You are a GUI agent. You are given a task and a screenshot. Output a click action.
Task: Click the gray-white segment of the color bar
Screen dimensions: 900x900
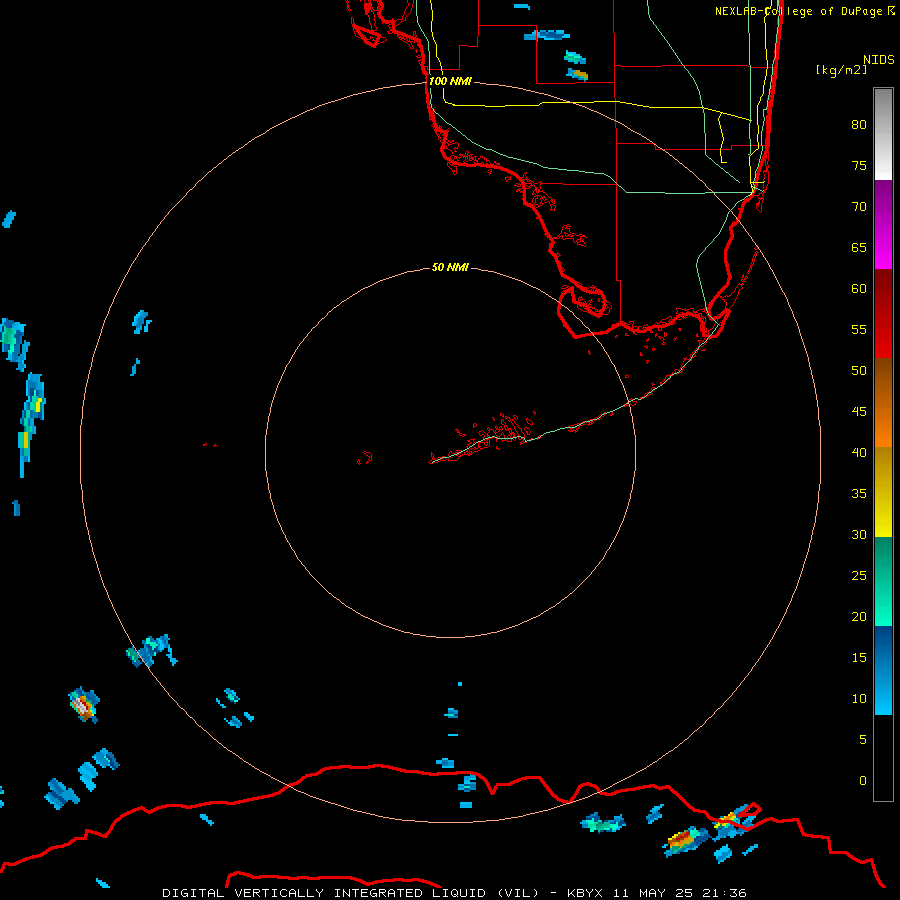(x=883, y=134)
